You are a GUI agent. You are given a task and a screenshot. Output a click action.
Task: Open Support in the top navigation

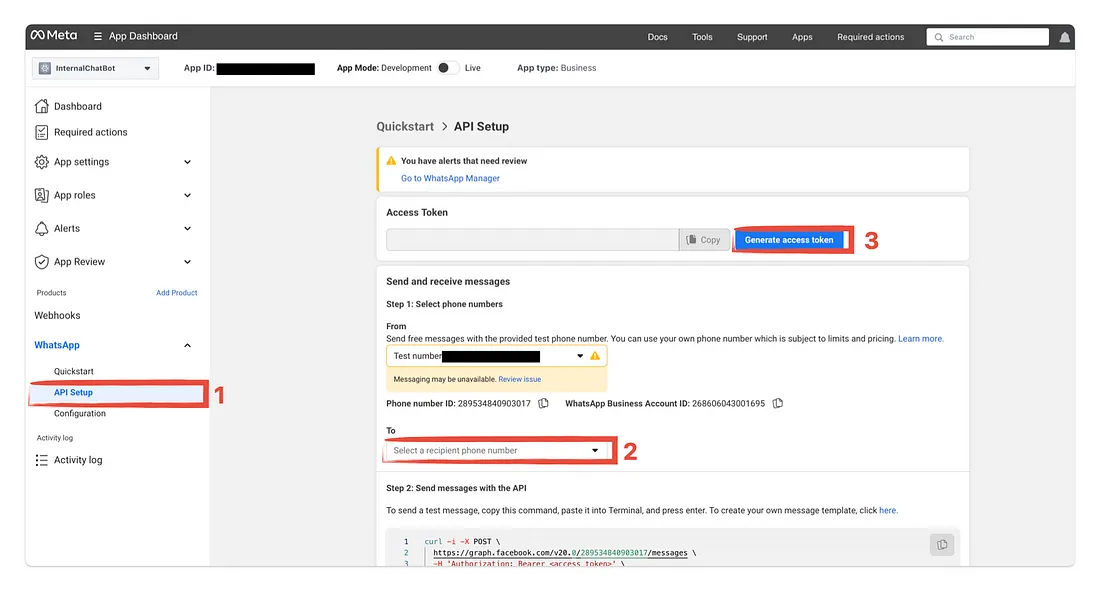click(752, 37)
